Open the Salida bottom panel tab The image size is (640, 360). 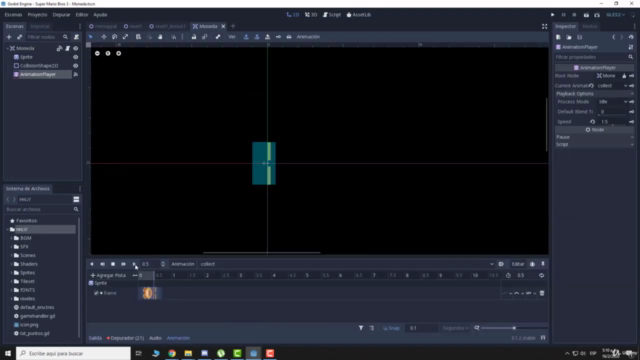point(95,338)
